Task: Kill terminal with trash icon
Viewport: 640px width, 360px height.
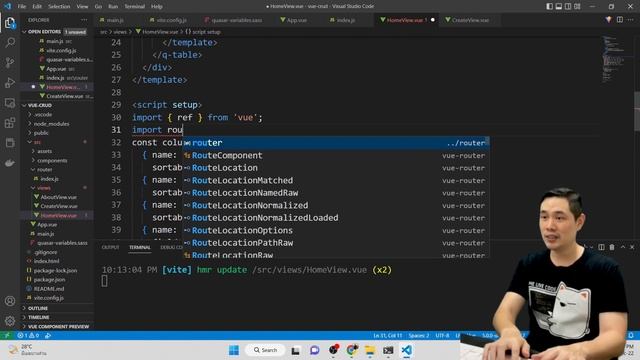Action: click(x=612, y=247)
